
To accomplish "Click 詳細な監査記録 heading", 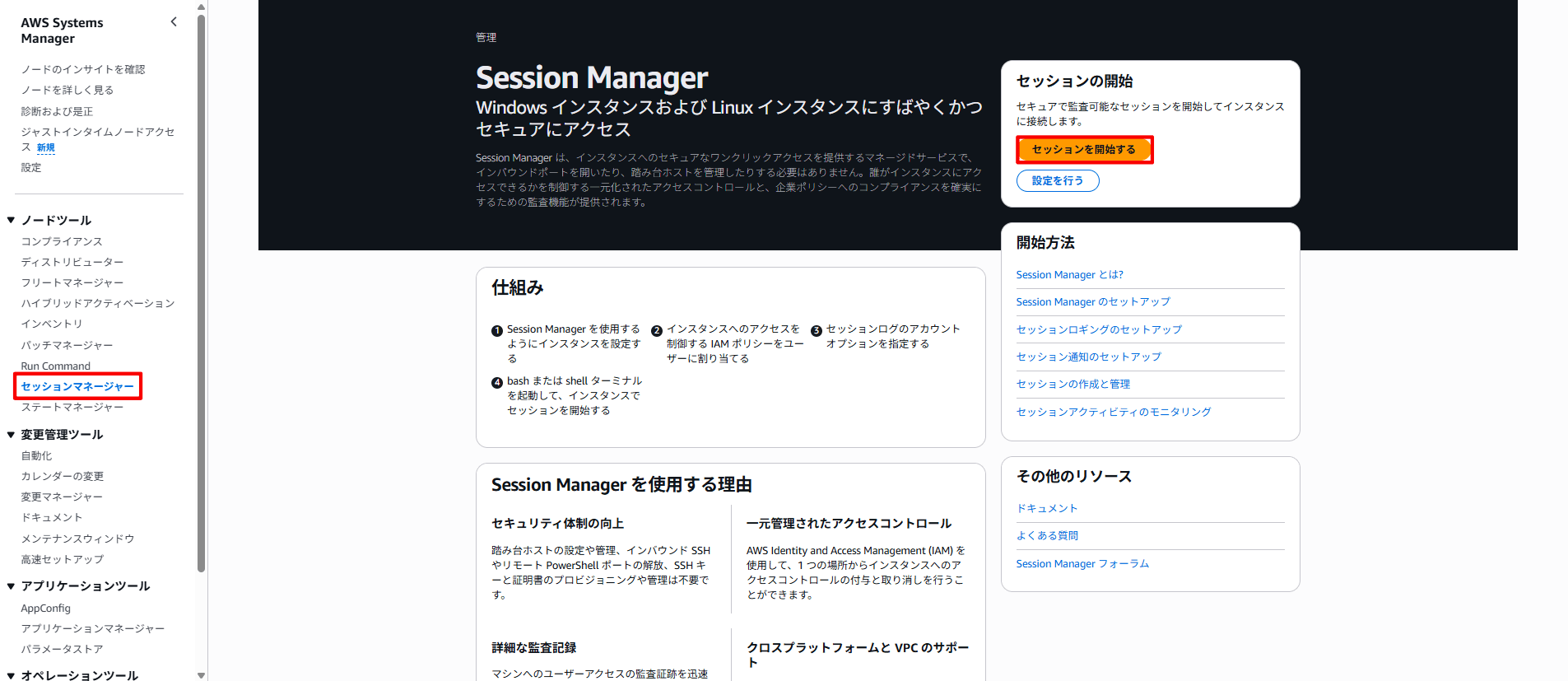I will (533, 648).
